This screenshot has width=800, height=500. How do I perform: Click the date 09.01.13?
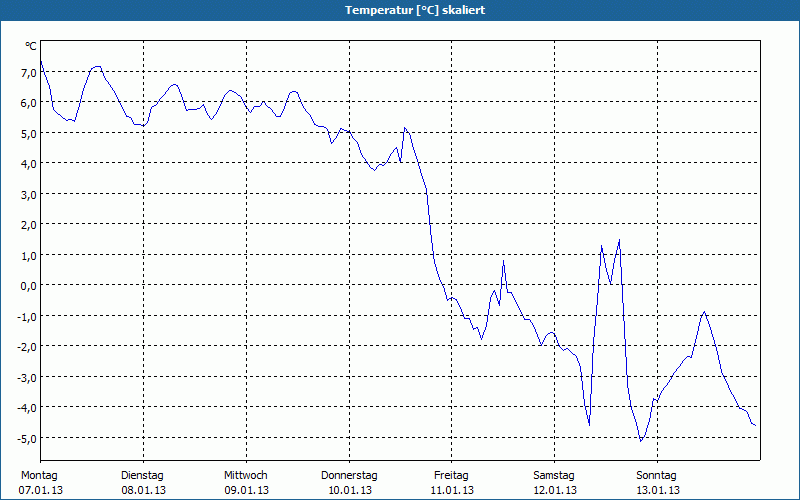pos(246,490)
